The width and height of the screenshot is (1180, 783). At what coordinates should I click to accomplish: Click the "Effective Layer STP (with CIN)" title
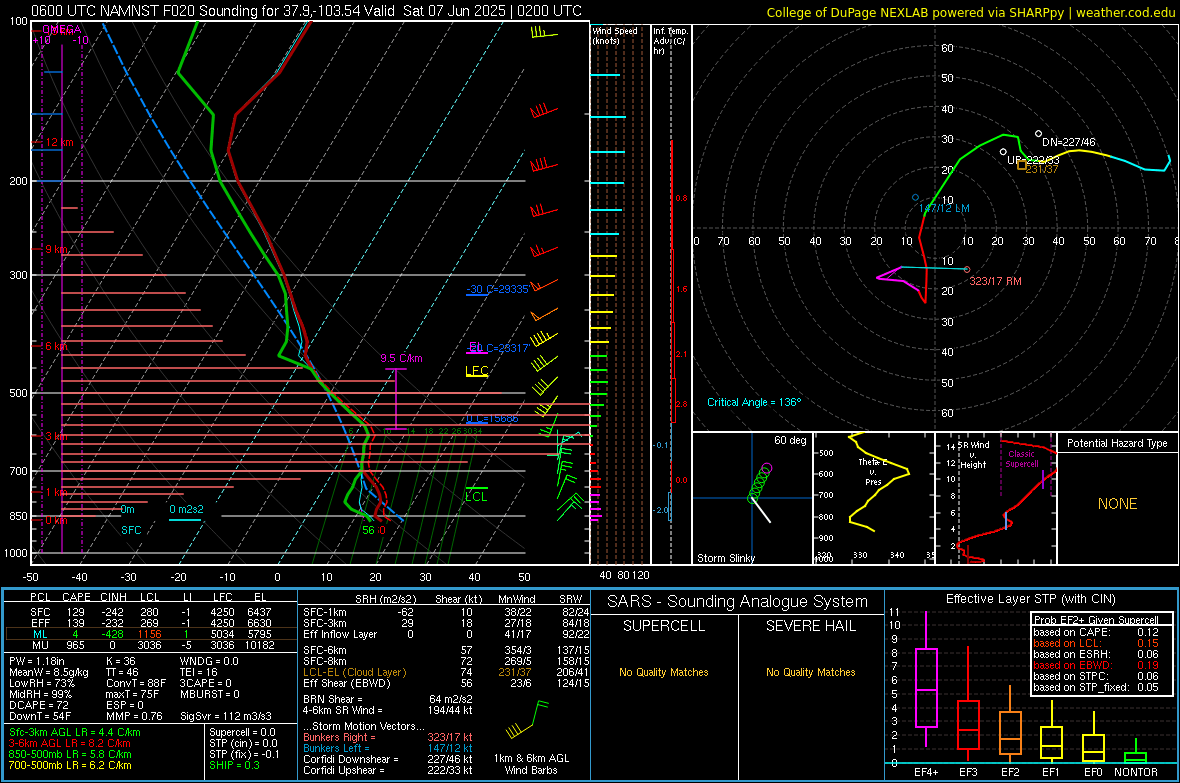click(x=1031, y=599)
